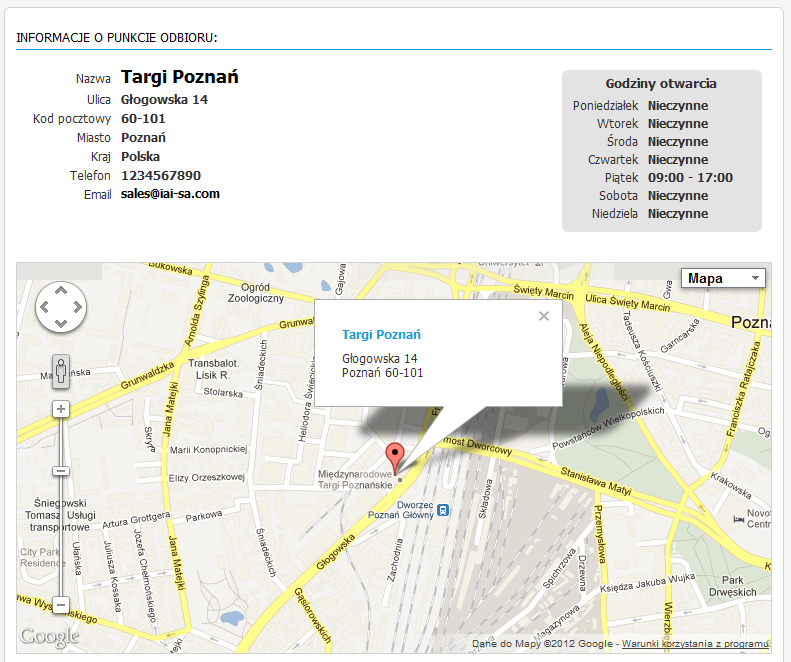791x662 pixels.
Task: Pan the map up with the top arrow
Action: click(61, 290)
